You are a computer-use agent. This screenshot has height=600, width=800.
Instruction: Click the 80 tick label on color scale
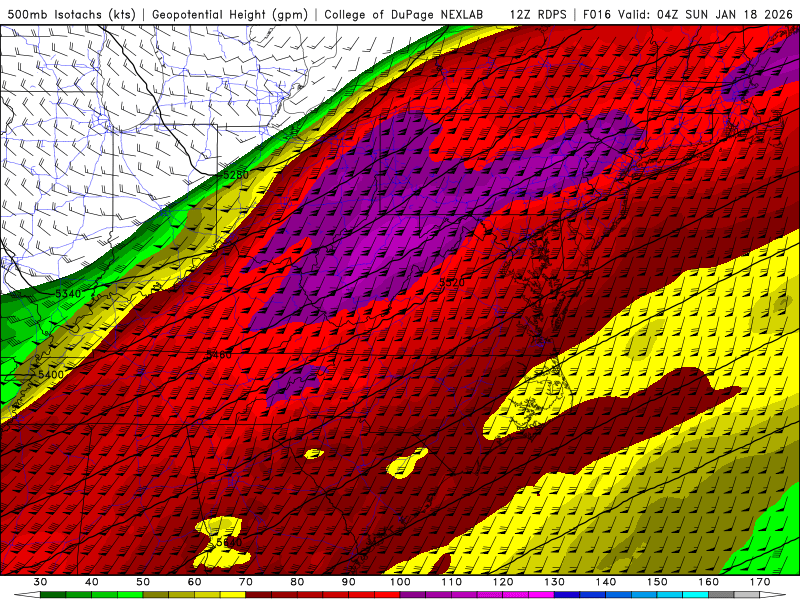pos(297,582)
